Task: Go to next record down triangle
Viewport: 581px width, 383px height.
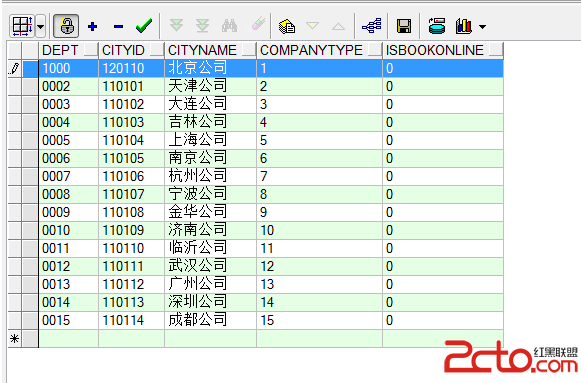Action: (312, 26)
